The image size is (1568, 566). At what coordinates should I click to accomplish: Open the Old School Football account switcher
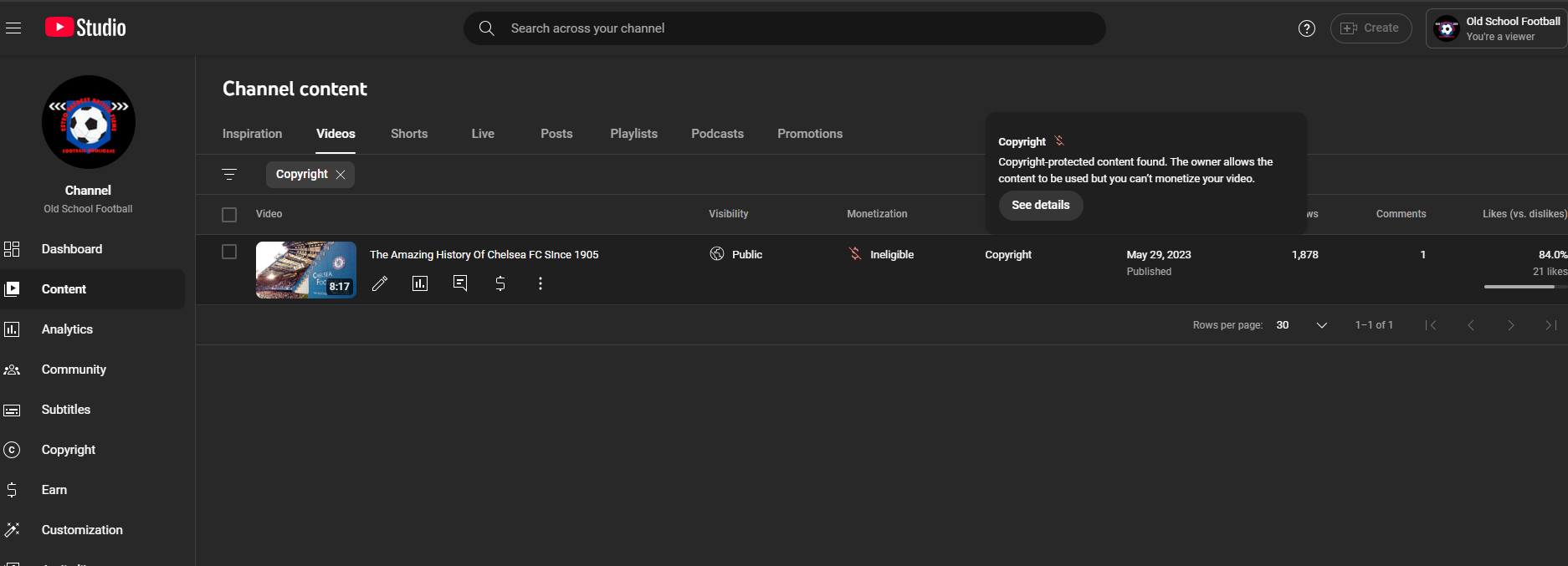click(x=1496, y=28)
